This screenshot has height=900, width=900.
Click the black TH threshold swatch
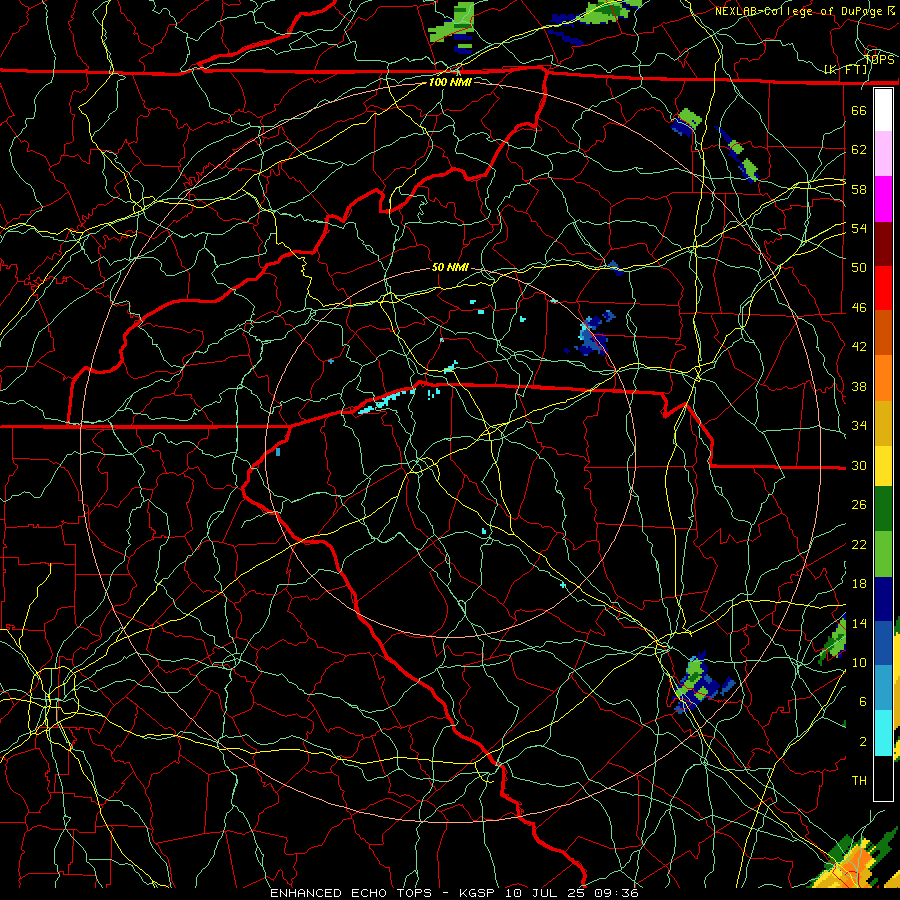[883, 778]
